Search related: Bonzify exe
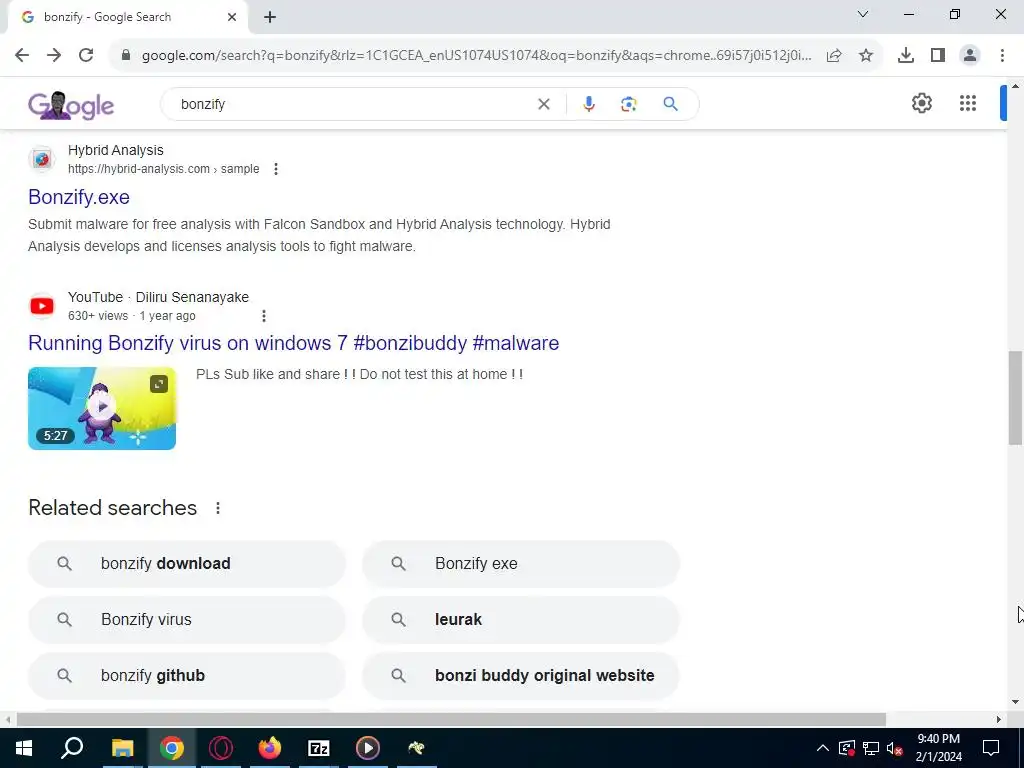The image size is (1024, 768). coord(521,564)
